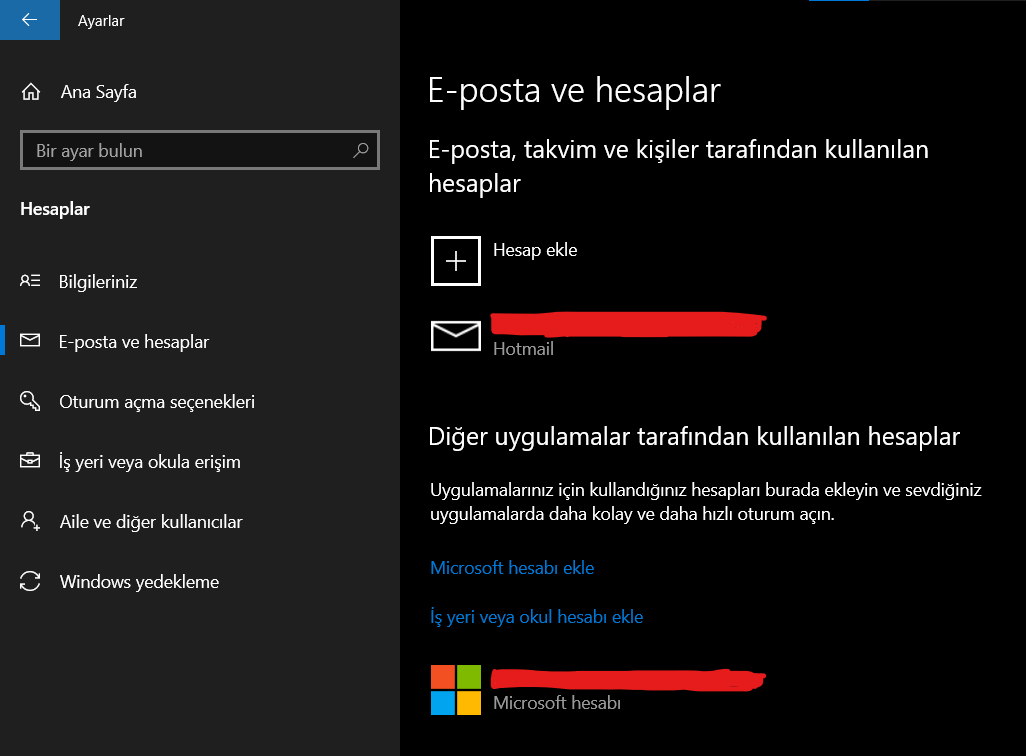
Task: Focus the 'Bir ayar bulun' search box
Action: (200, 151)
